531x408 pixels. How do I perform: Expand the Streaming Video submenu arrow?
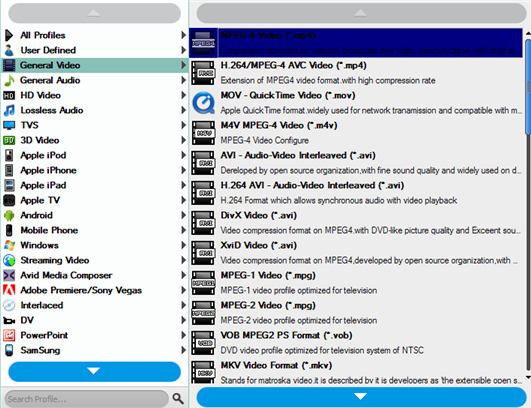183,260
